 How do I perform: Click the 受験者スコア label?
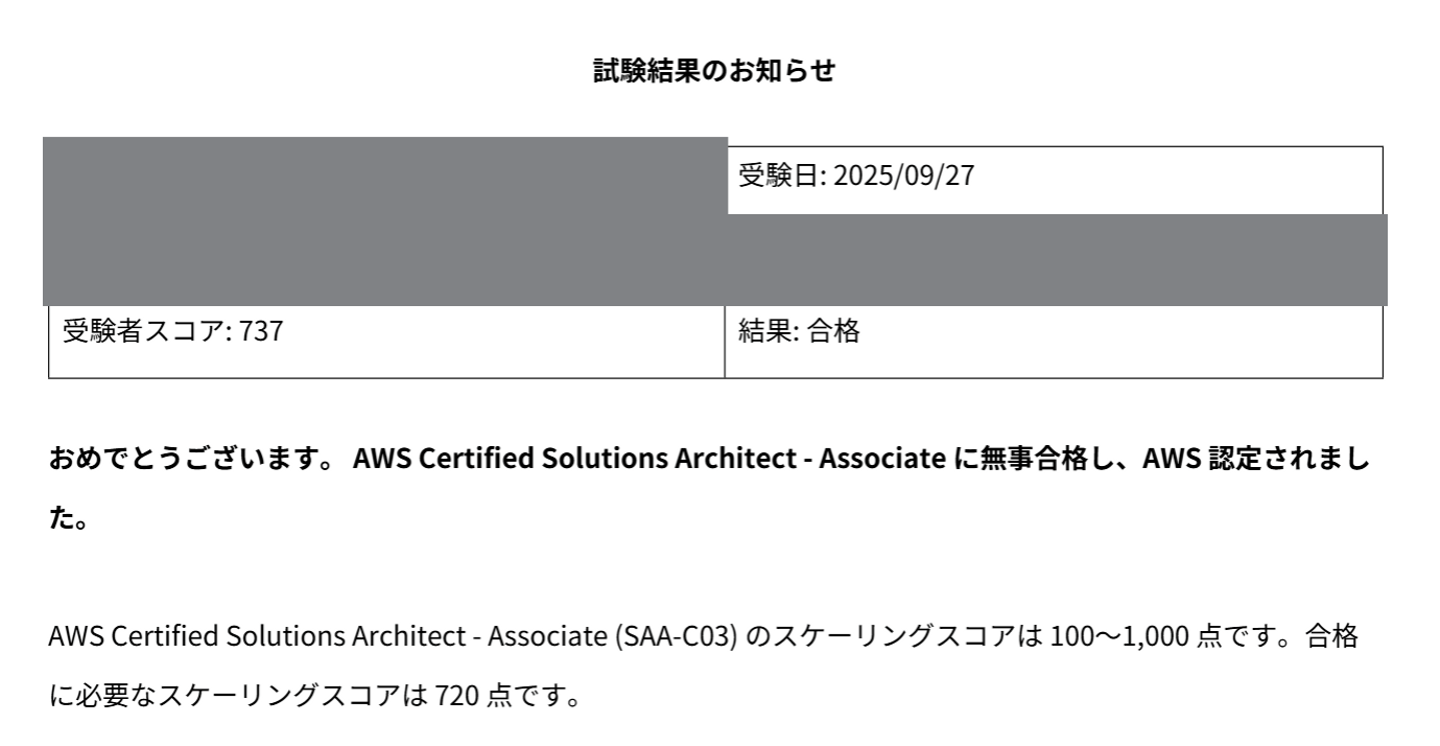click(146, 331)
